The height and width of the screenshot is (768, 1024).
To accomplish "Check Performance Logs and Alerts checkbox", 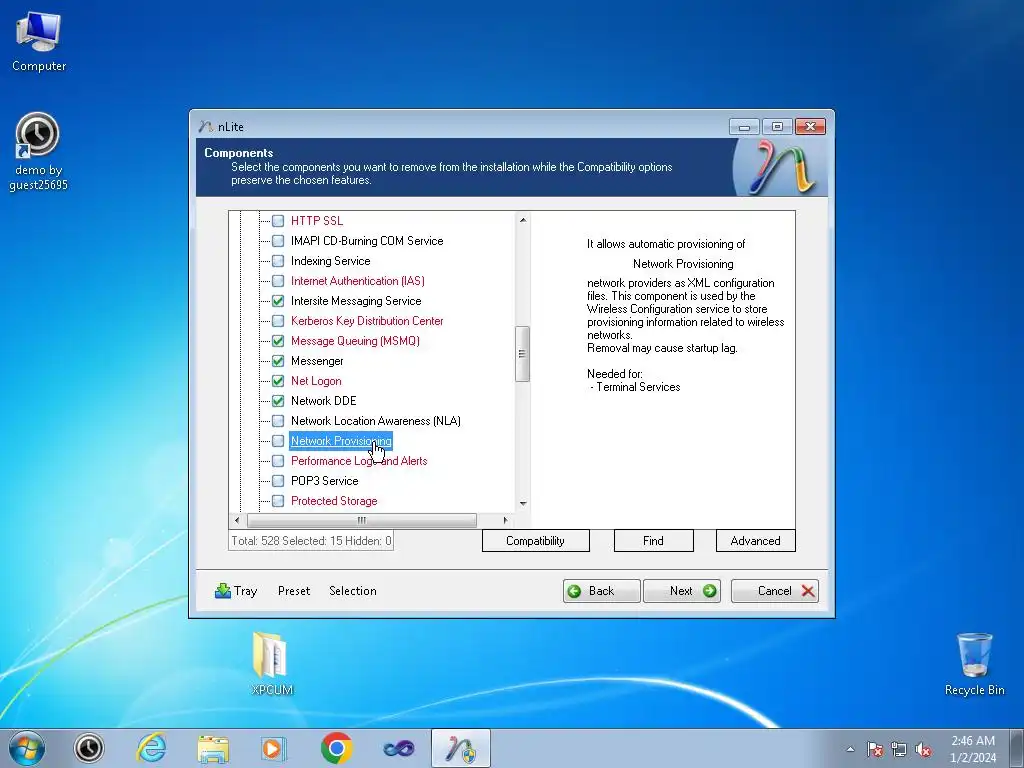I will point(278,461).
